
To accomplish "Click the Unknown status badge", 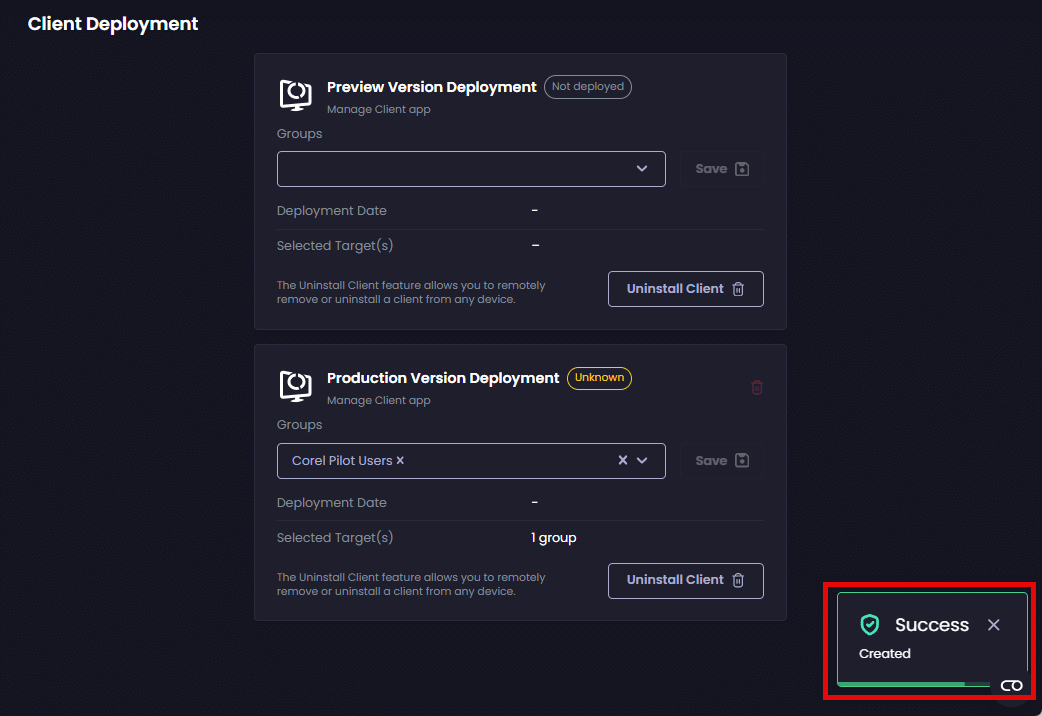I will [x=599, y=378].
